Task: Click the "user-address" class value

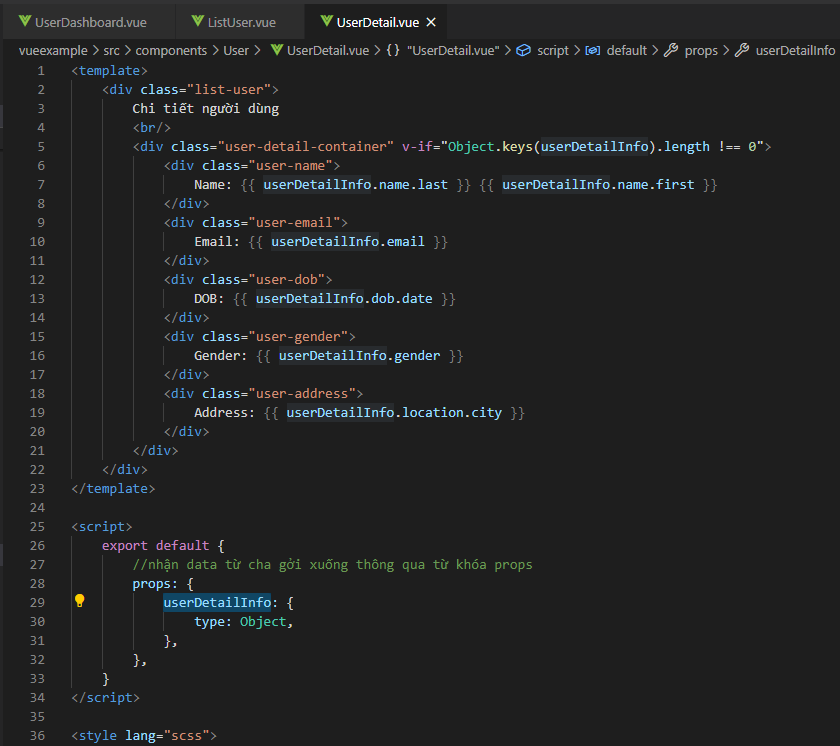Action: [x=302, y=394]
